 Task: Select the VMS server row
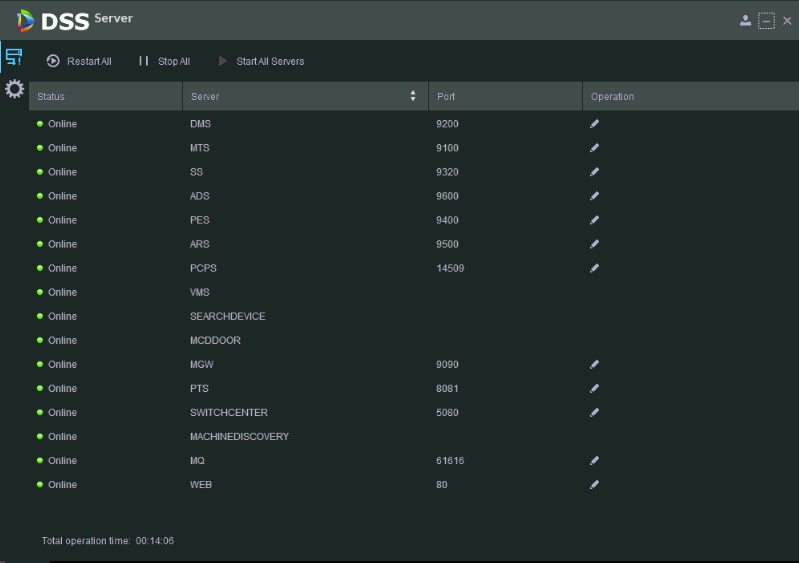click(200, 293)
